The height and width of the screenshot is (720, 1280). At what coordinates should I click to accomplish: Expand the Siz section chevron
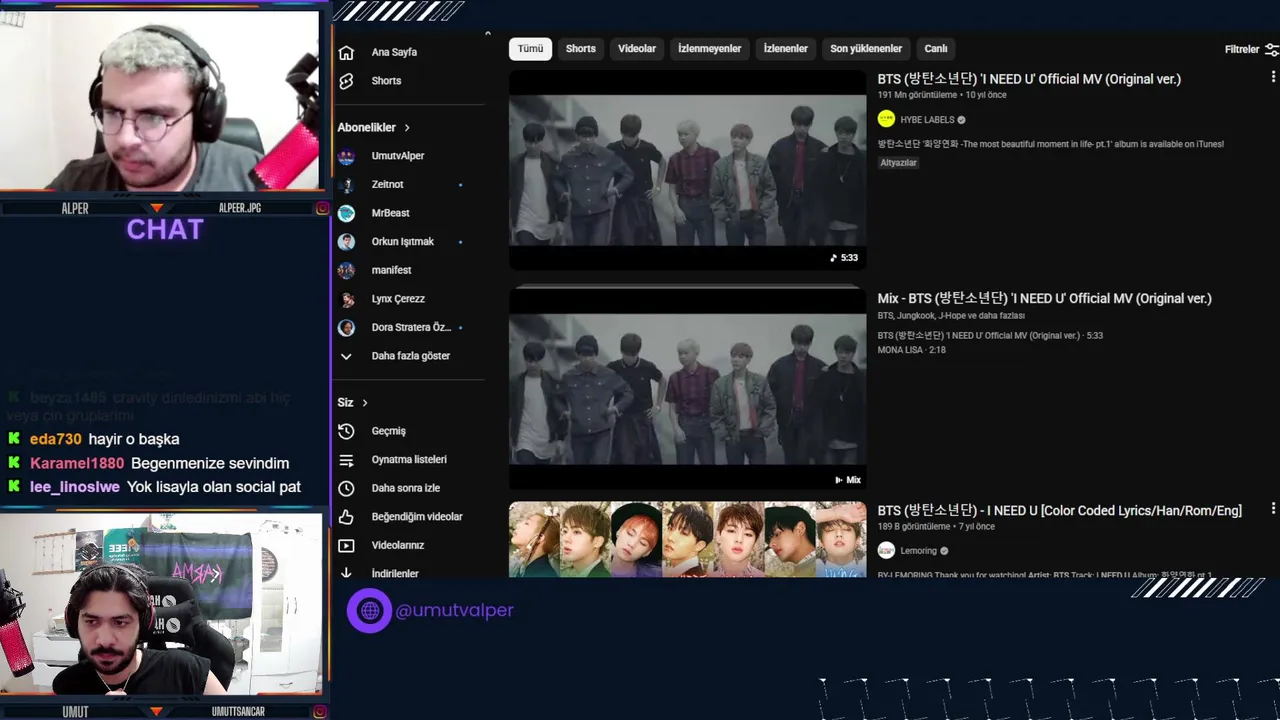click(x=365, y=403)
